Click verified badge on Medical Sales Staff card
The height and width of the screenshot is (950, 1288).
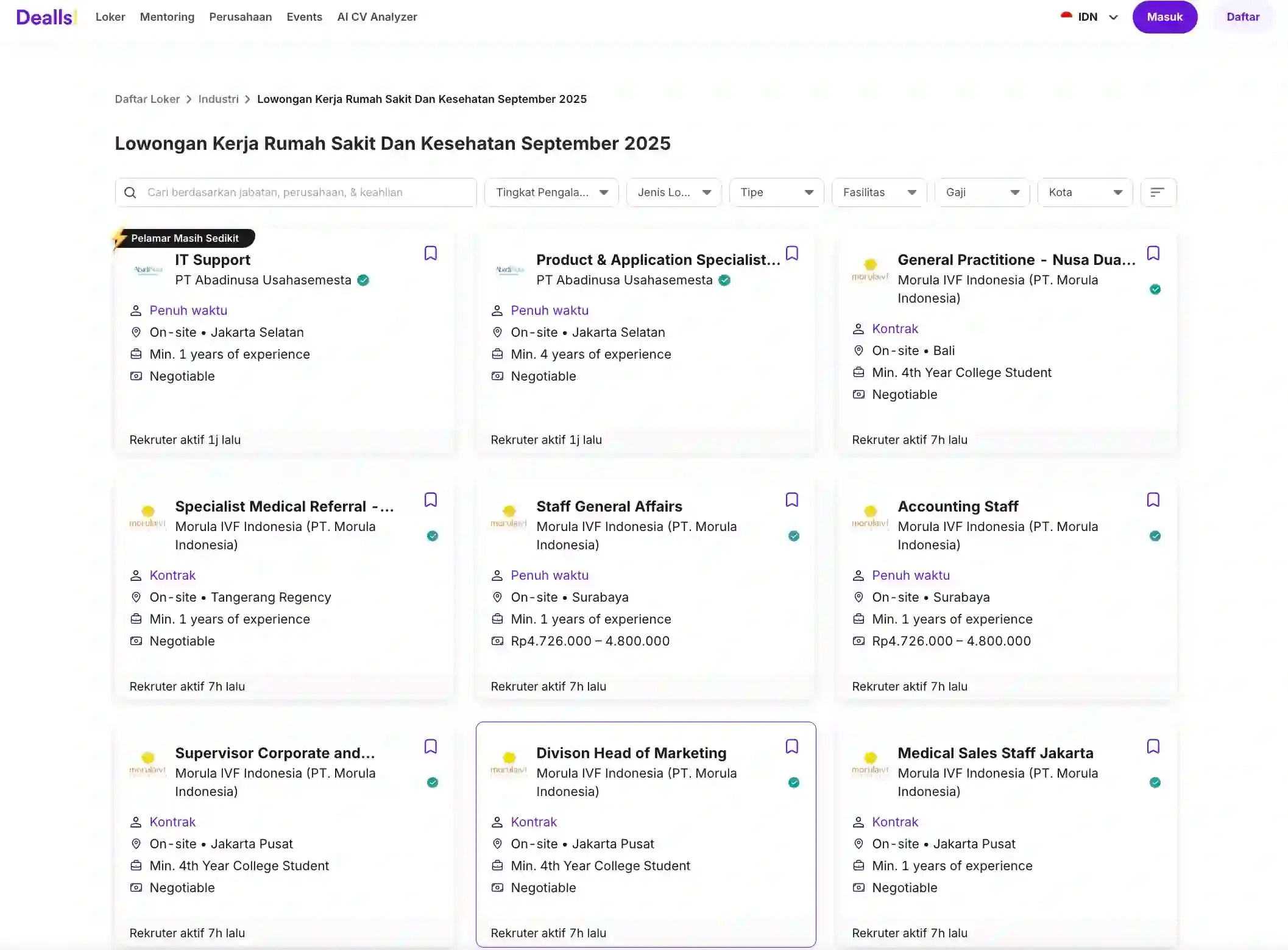(x=1155, y=783)
